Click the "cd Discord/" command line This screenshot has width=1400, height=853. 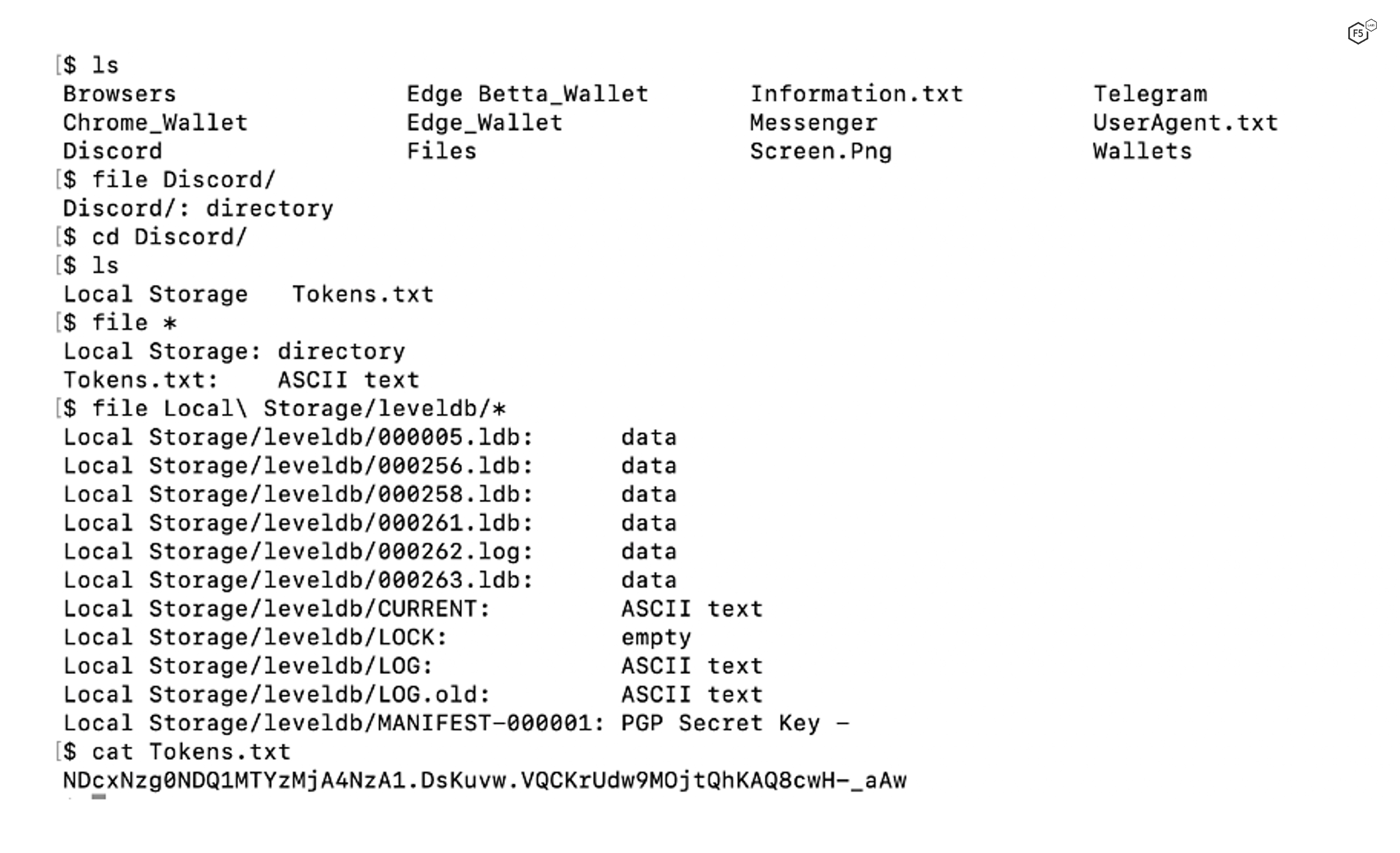pos(170,237)
